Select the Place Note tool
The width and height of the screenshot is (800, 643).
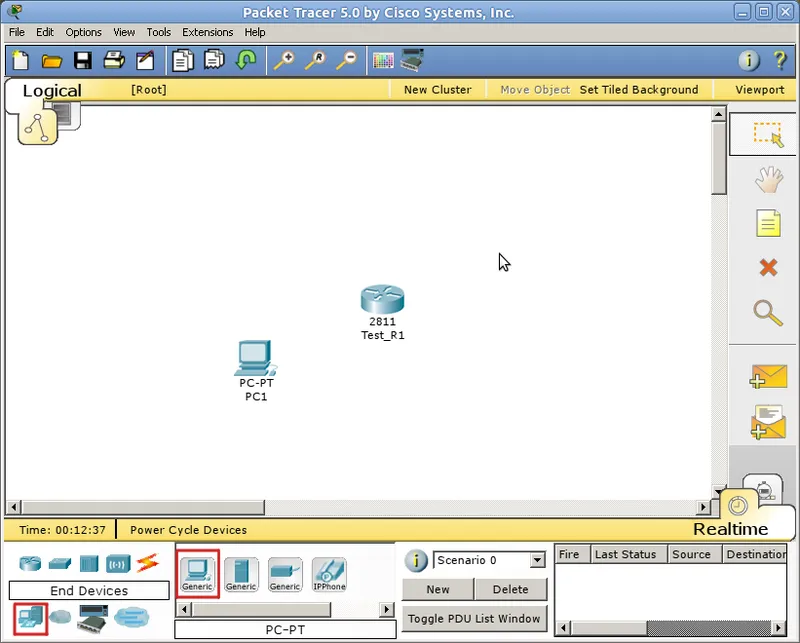tap(768, 223)
